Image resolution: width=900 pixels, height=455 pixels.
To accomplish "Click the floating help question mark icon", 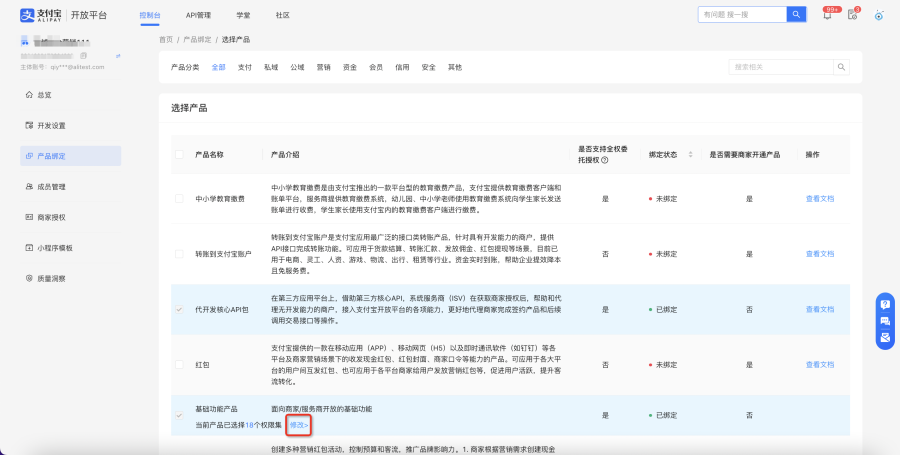I will click(885, 305).
